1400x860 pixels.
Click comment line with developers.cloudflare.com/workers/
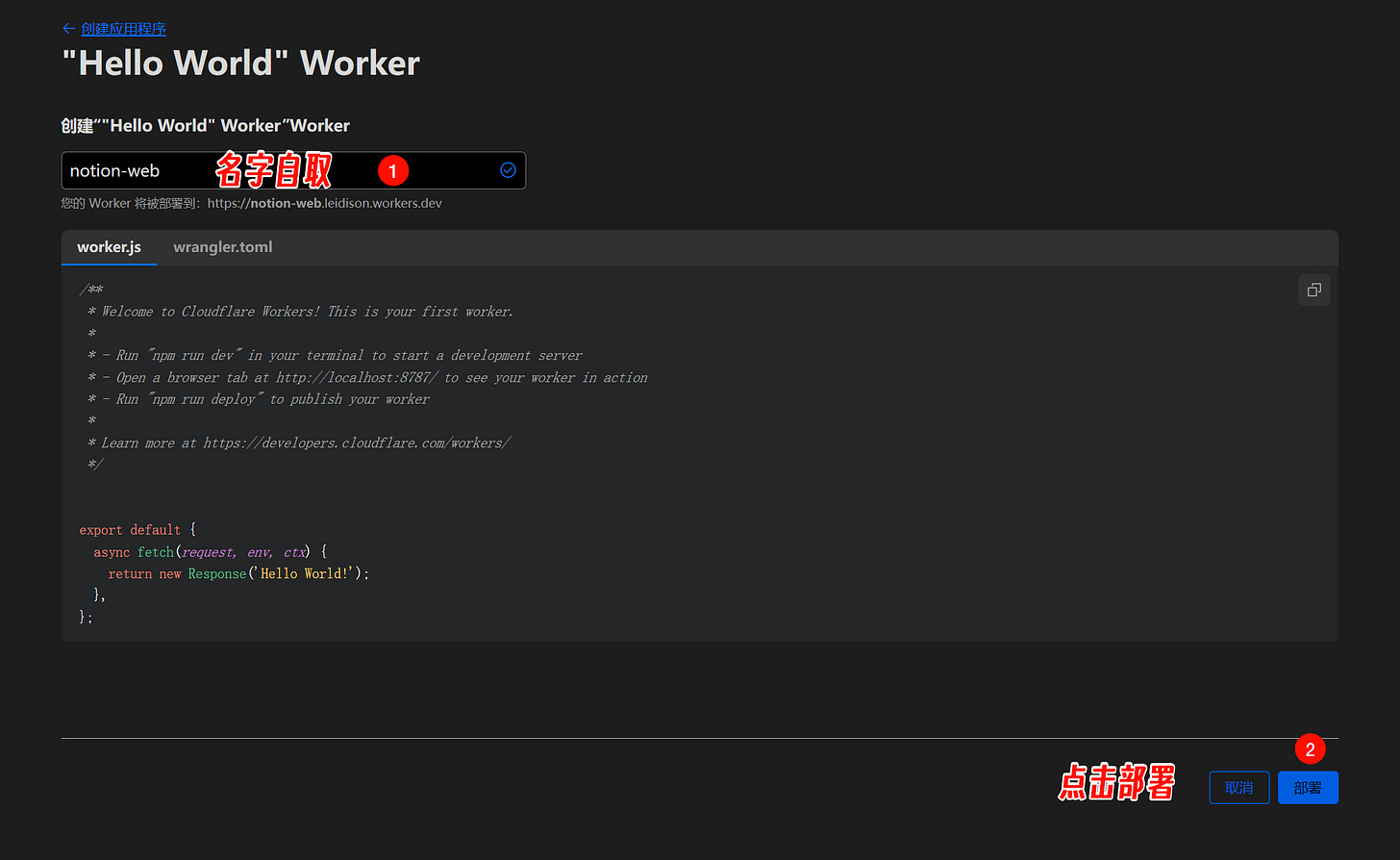point(299,443)
